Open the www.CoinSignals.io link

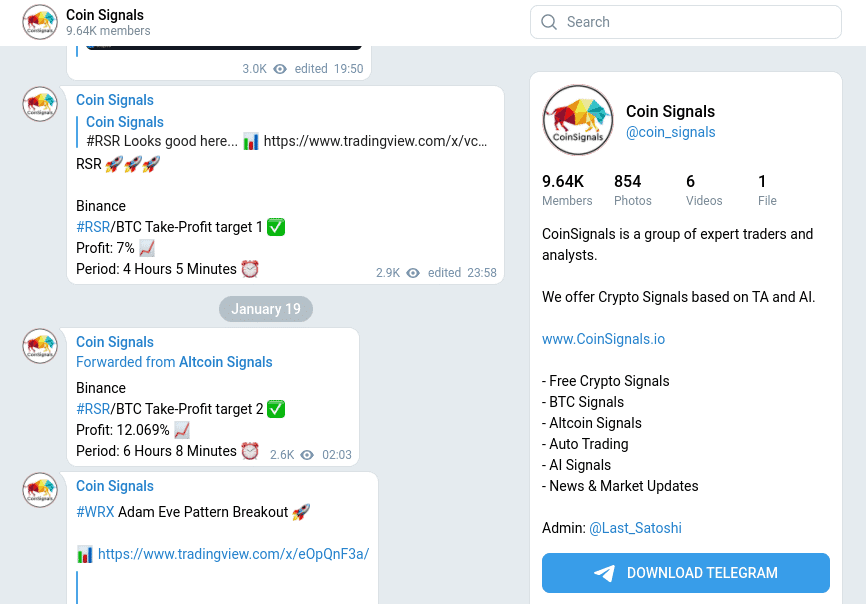pos(603,339)
